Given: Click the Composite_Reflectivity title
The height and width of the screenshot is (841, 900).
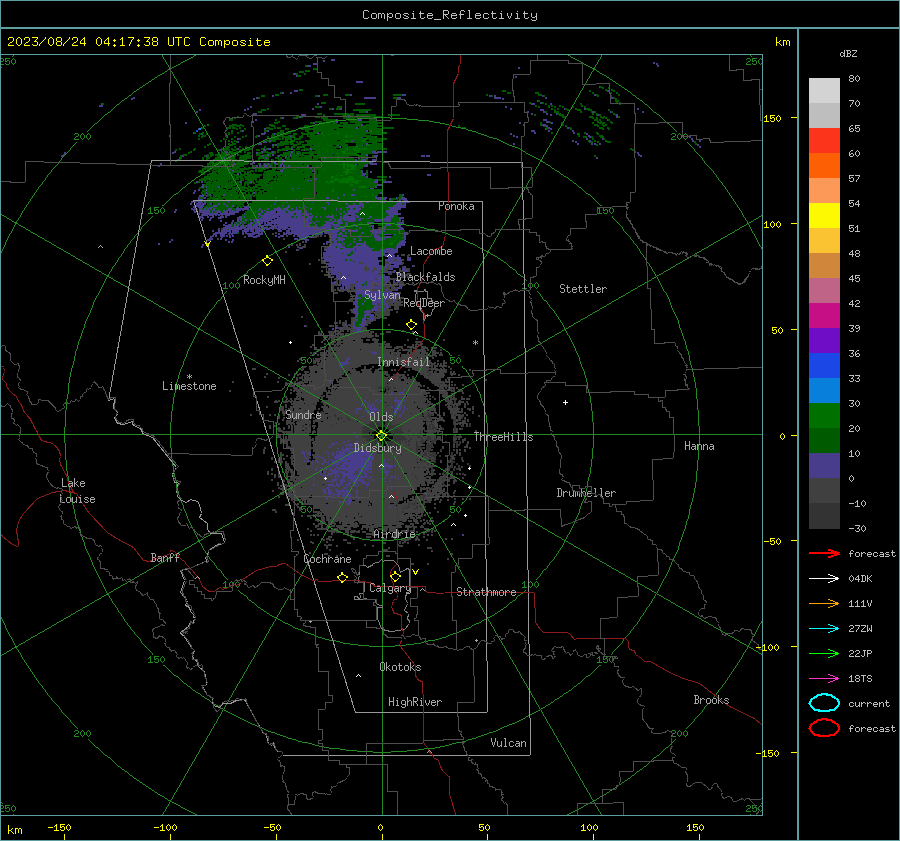Looking at the screenshot, I should click(449, 15).
